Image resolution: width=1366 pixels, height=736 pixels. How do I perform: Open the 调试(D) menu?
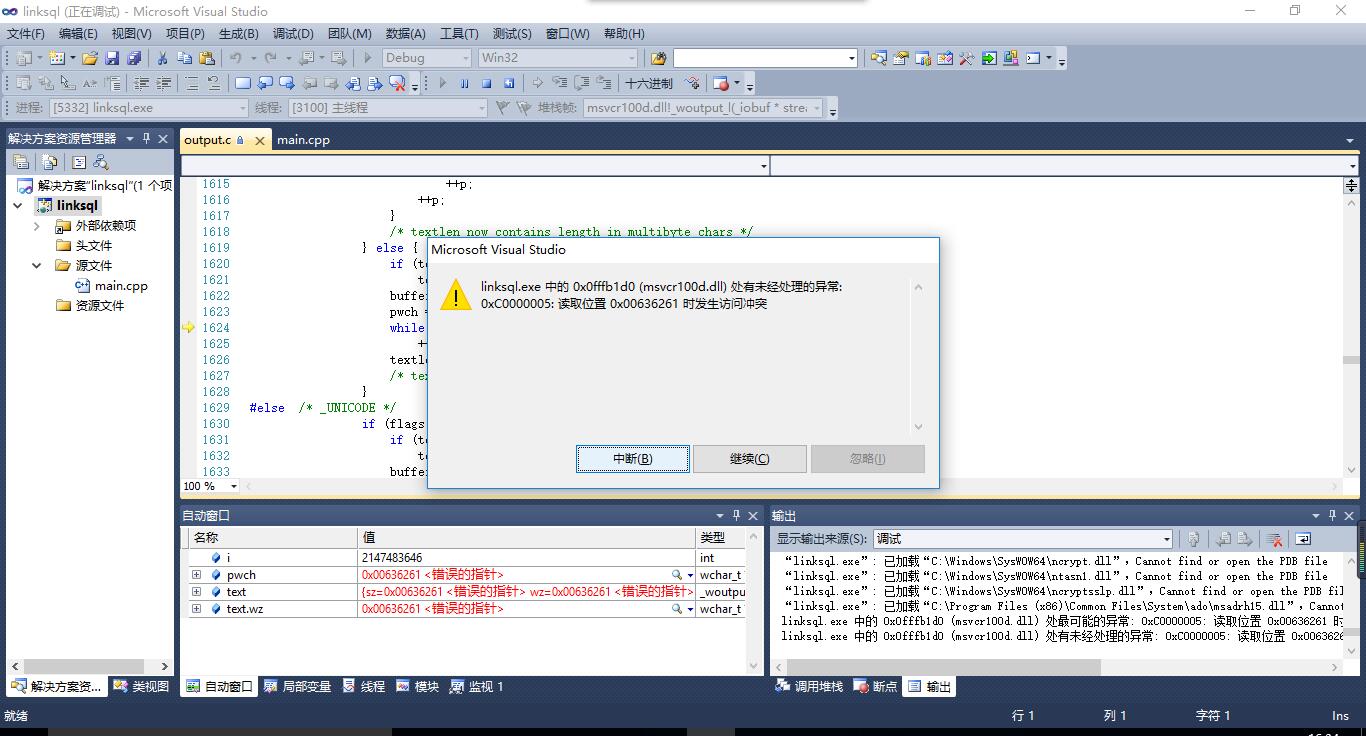[x=293, y=33]
